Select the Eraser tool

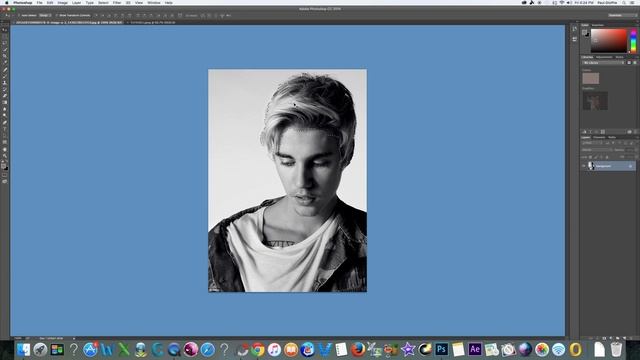pos(5,96)
